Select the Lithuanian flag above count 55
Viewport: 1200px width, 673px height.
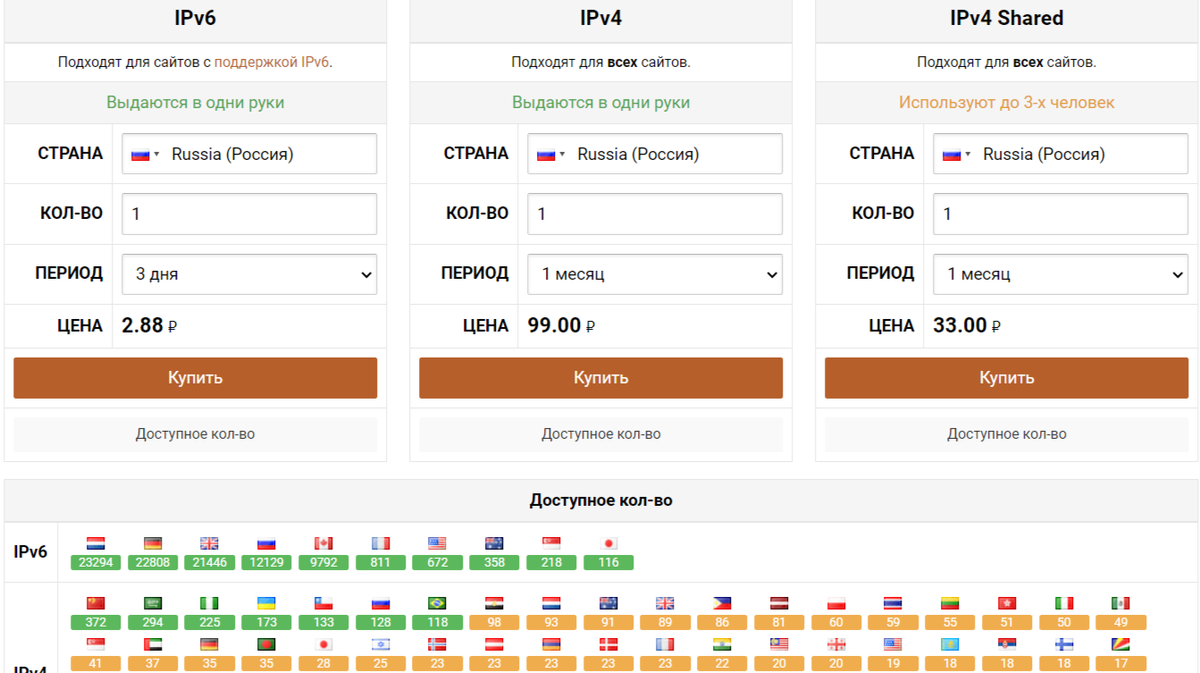(950, 604)
